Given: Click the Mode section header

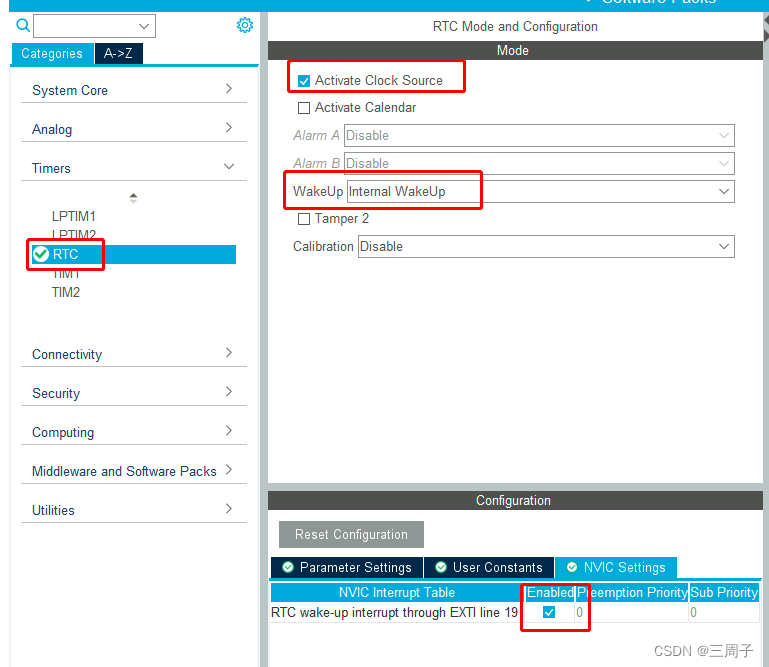Looking at the screenshot, I should pyautogui.click(x=515, y=51).
